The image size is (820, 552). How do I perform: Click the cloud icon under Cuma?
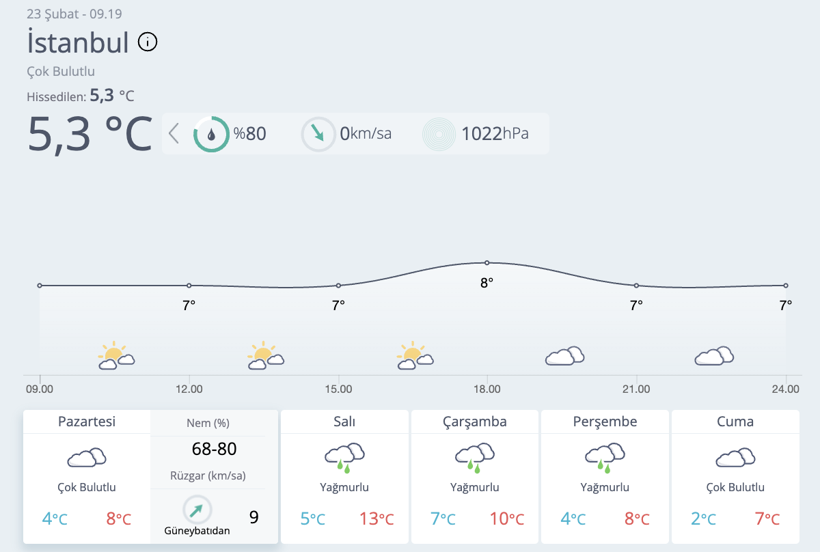(x=735, y=457)
